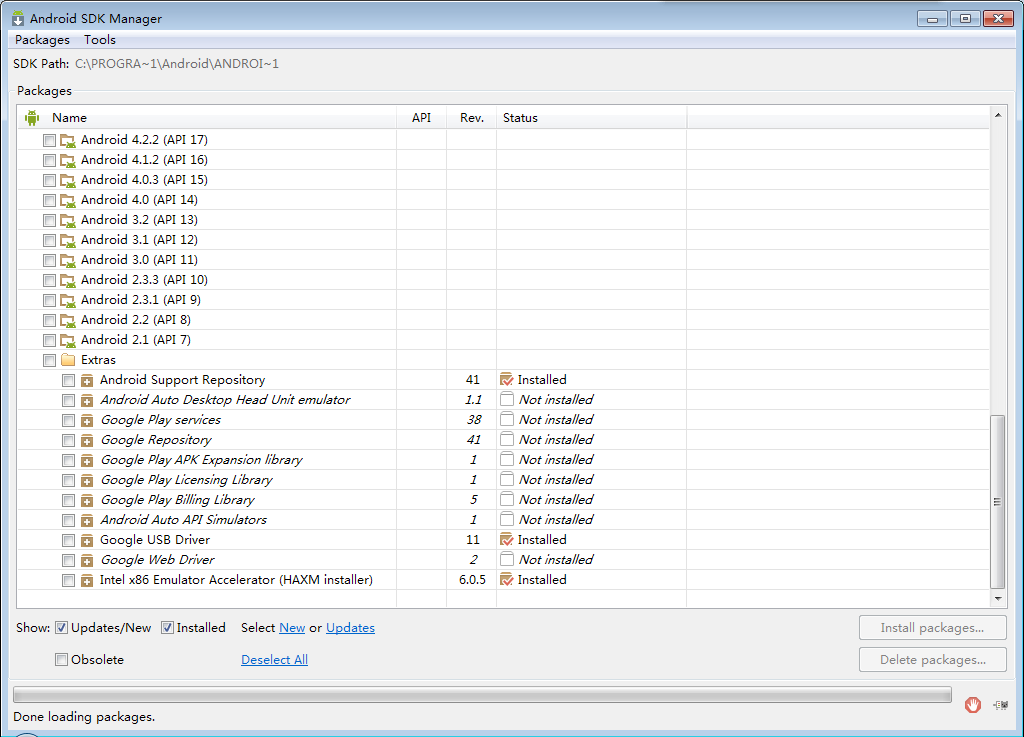Select the Google Play Billing Library row
The image size is (1024, 737).
(x=504, y=500)
